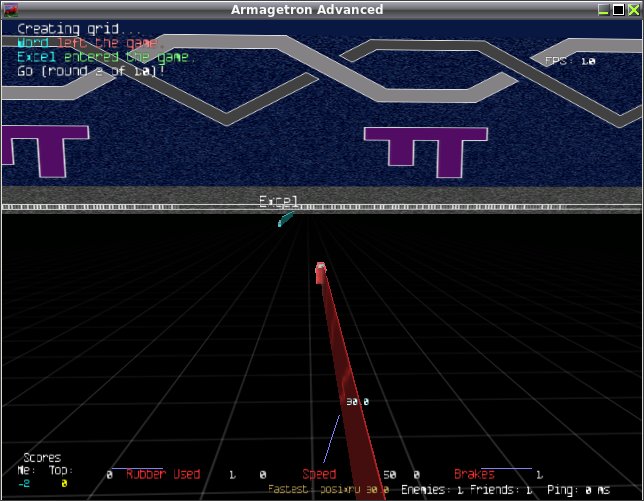Screen dimensions: 644x501
Task: Click the FPS: 10 counter
Action: click(x=570, y=61)
